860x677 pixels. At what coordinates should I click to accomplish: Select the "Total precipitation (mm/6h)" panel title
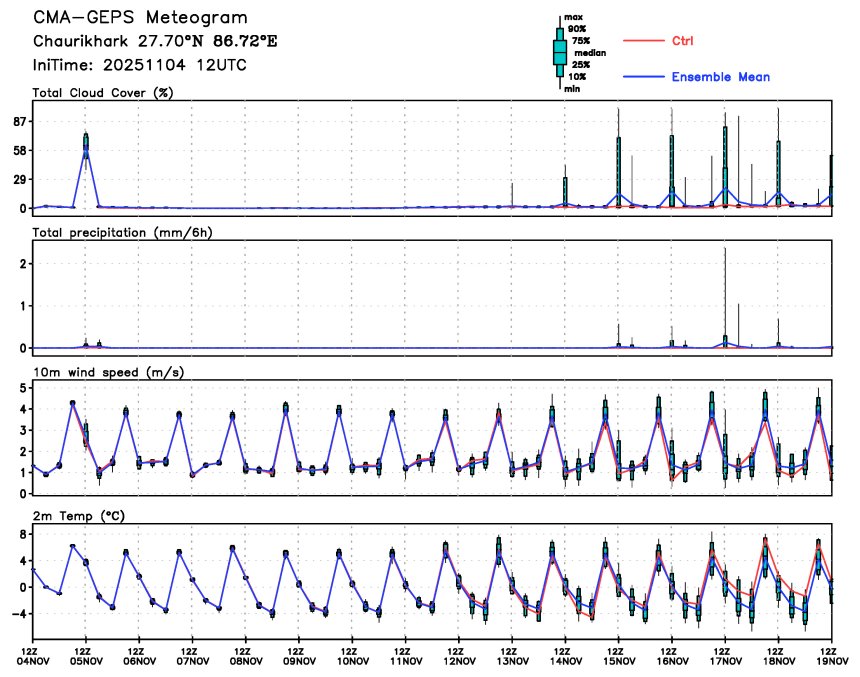[124, 232]
